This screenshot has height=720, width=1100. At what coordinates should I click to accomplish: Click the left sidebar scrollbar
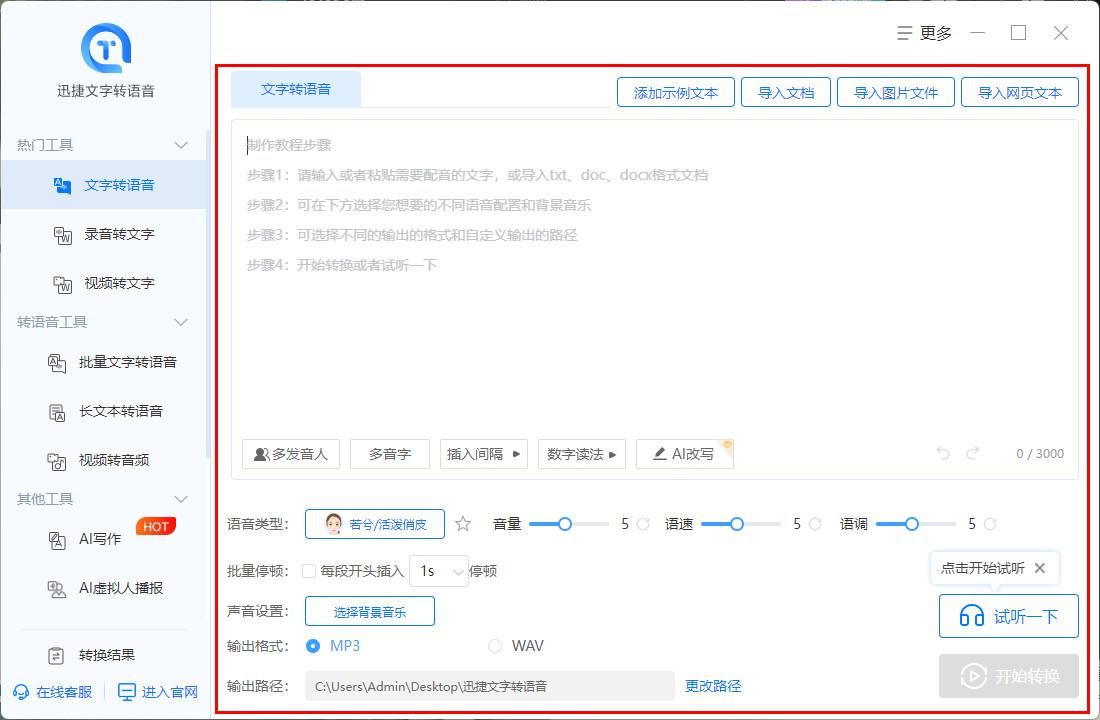point(208,295)
